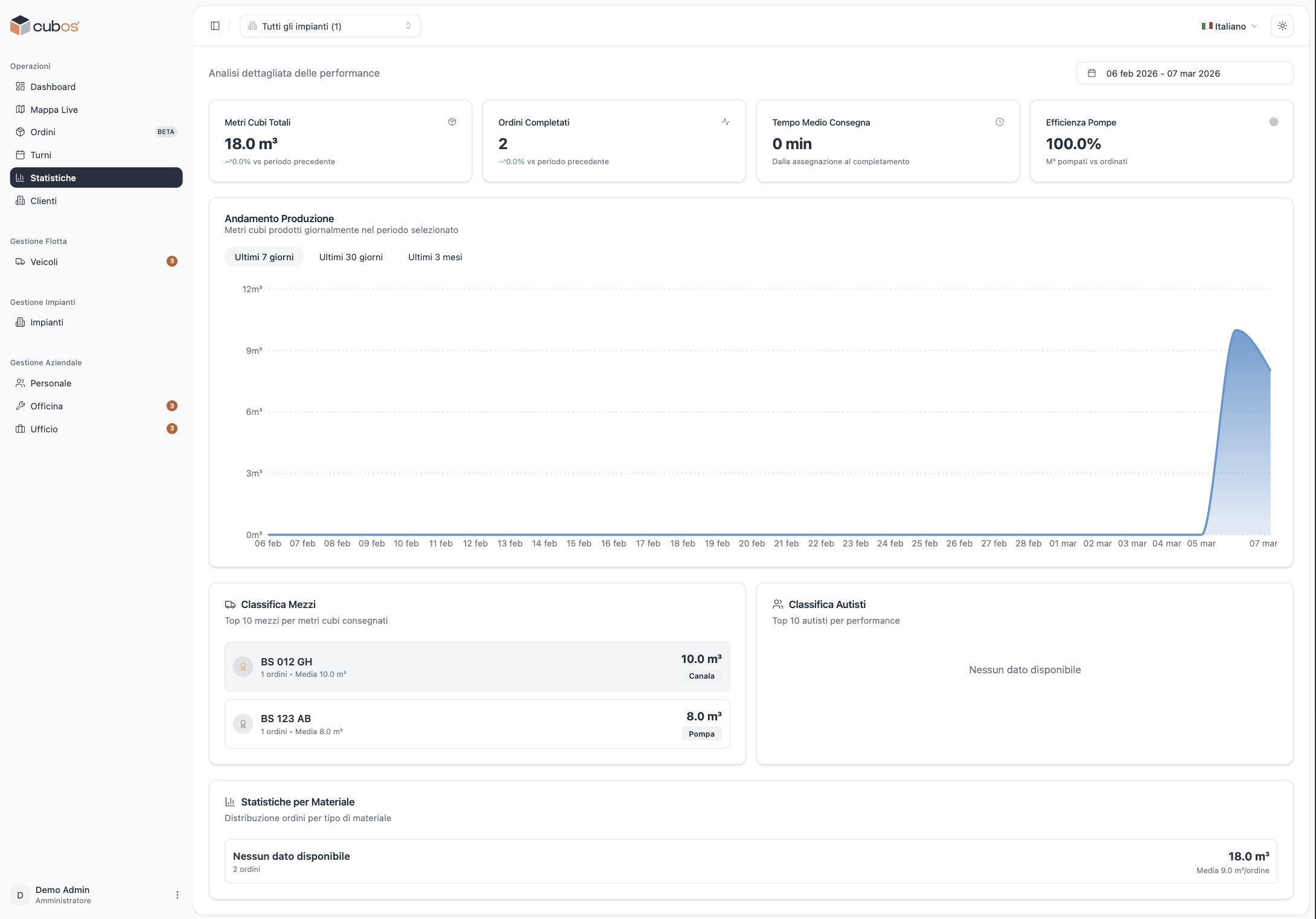Toggle the sidebar collapse icon
This screenshot has width=1316, height=919.
[215, 26]
